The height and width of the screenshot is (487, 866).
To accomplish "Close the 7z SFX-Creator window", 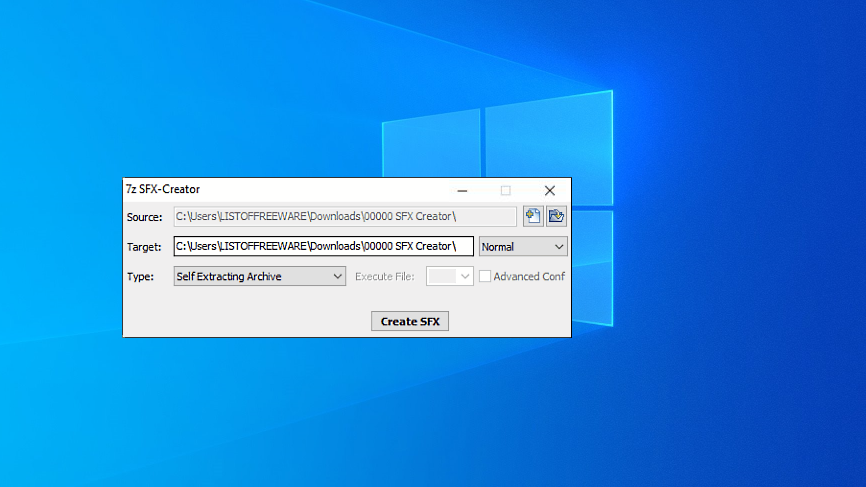I will (550, 190).
